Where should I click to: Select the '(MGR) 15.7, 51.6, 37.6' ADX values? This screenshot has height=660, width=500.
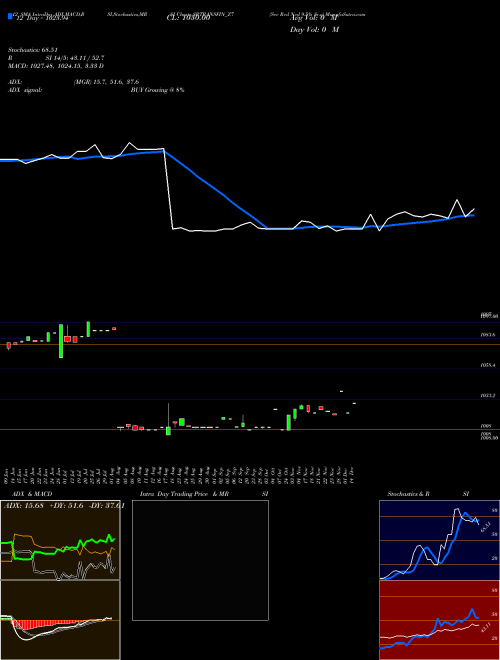106,82
